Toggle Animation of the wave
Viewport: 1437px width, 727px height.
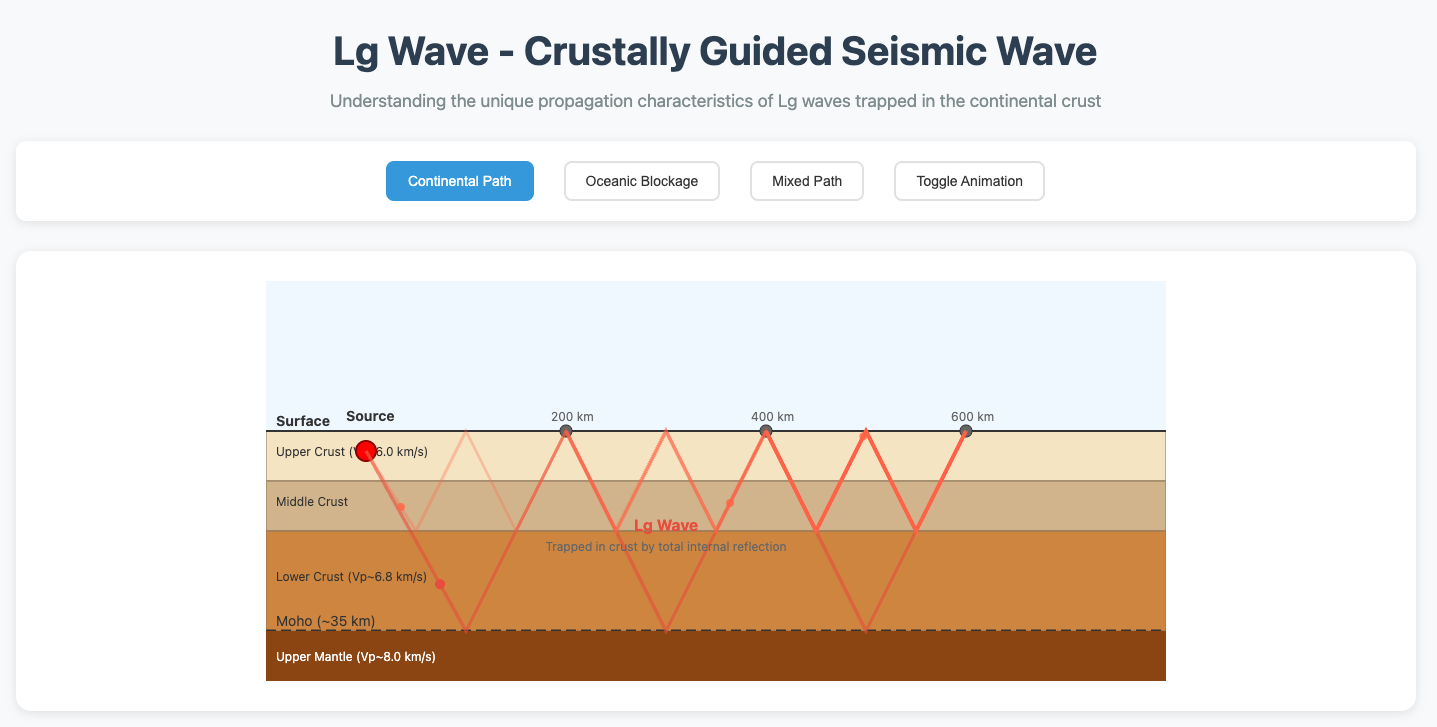click(x=969, y=181)
